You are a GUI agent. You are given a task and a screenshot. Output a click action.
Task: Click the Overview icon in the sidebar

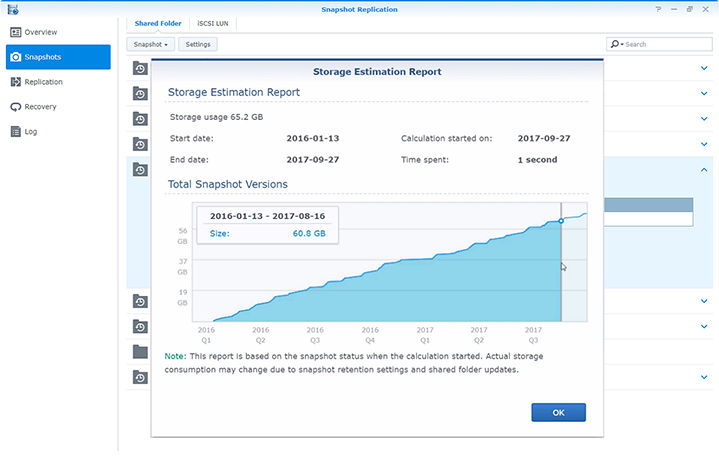tap(16, 32)
